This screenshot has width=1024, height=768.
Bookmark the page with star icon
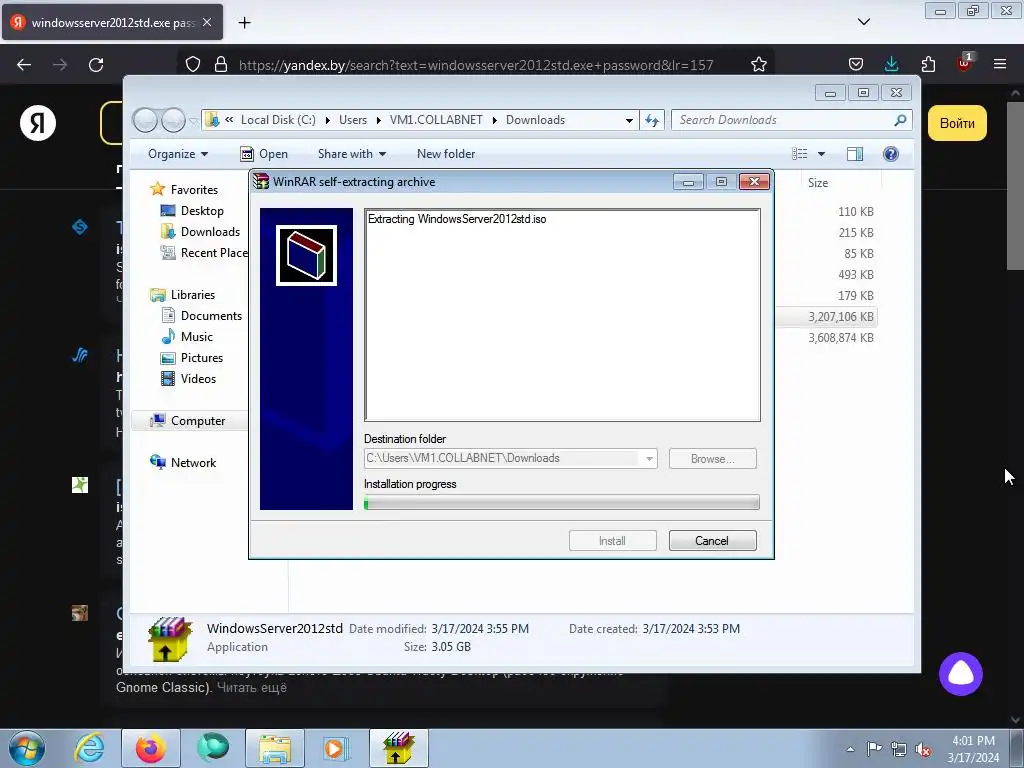point(758,65)
